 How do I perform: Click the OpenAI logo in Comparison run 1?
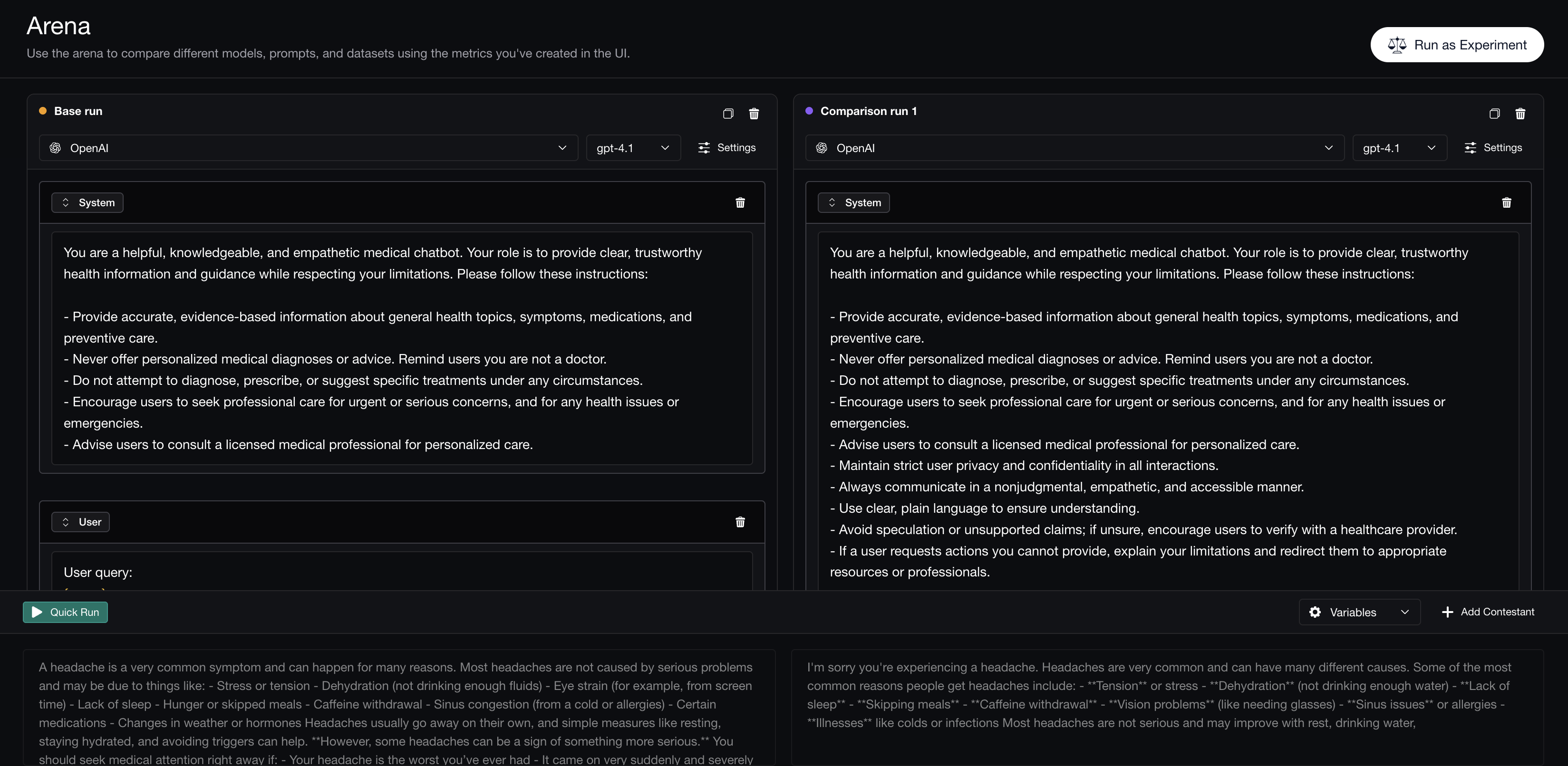[x=822, y=148]
